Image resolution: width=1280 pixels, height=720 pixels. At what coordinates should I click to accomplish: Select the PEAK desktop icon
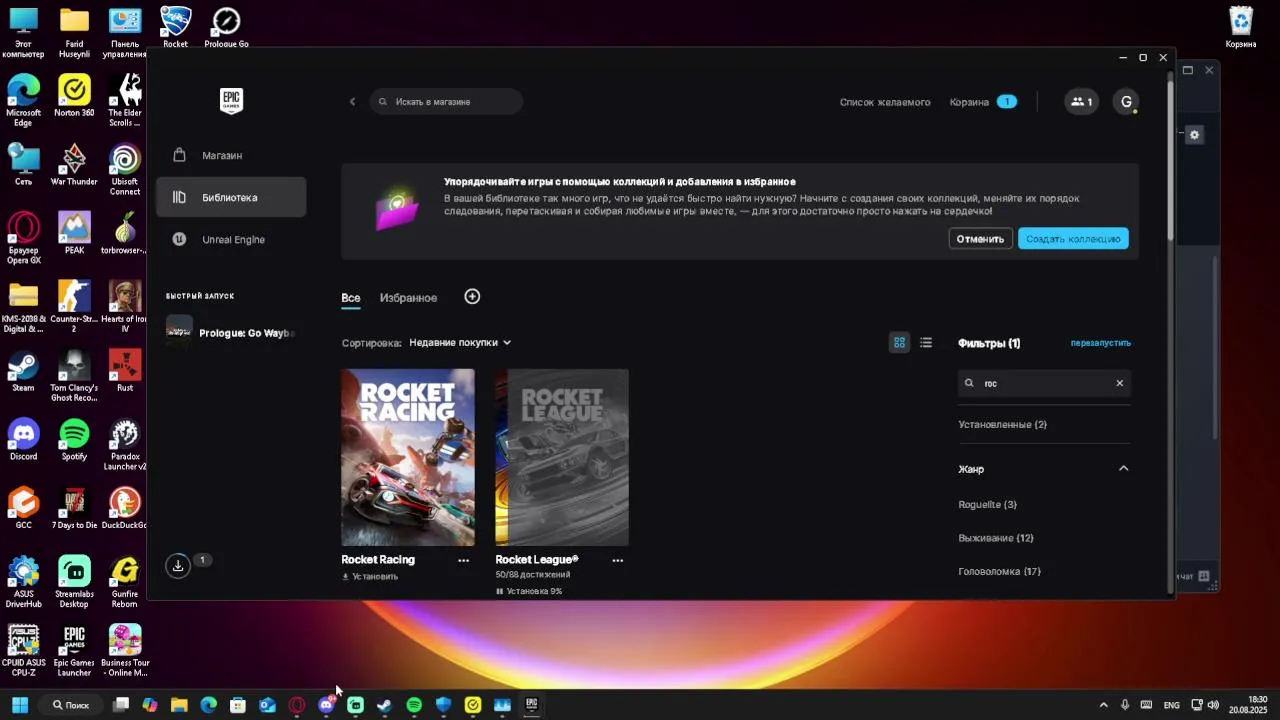[74, 234]
